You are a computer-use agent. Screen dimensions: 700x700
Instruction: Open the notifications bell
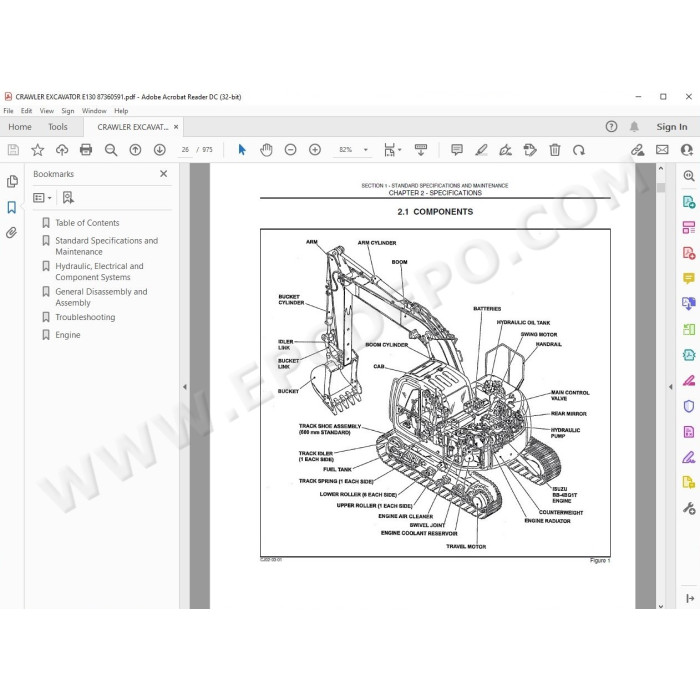634,127
